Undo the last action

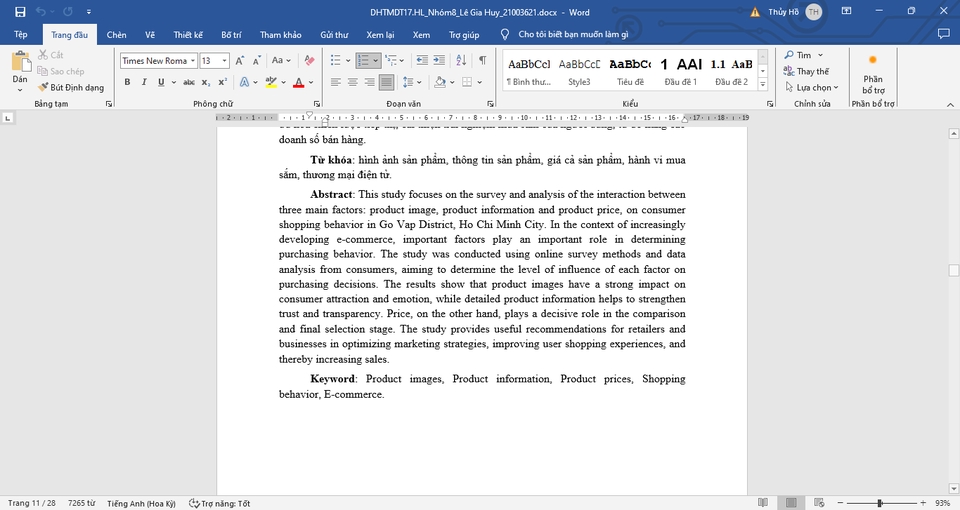[x=41, y=12]
